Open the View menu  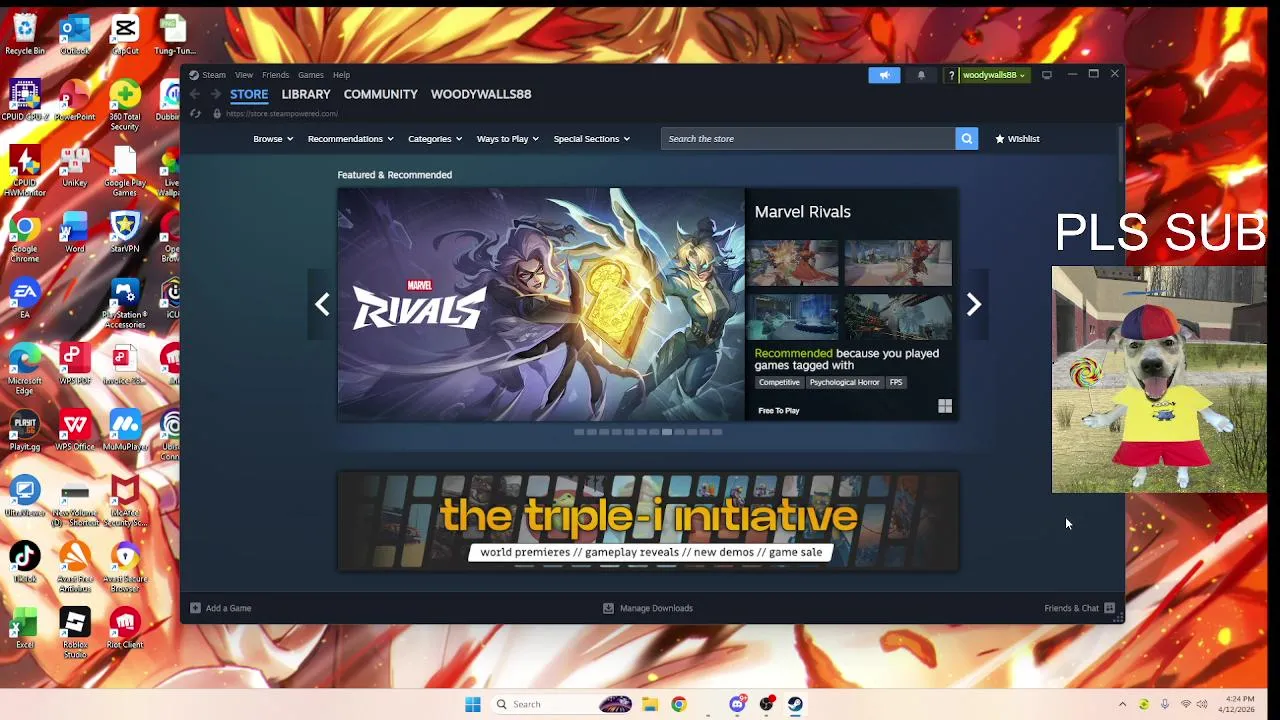coord(244,75)
